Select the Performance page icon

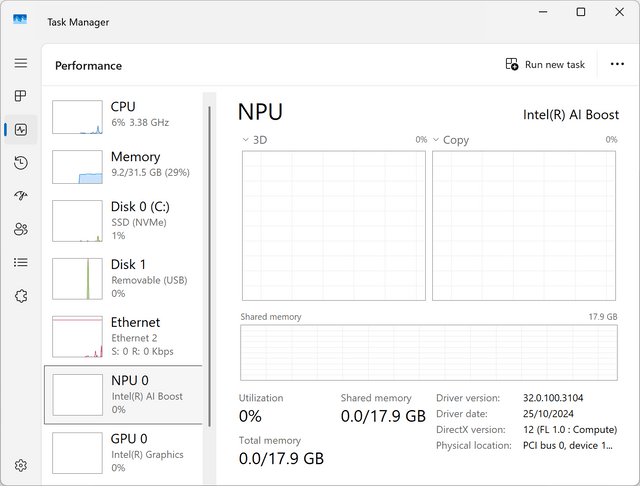coord(21,130)
